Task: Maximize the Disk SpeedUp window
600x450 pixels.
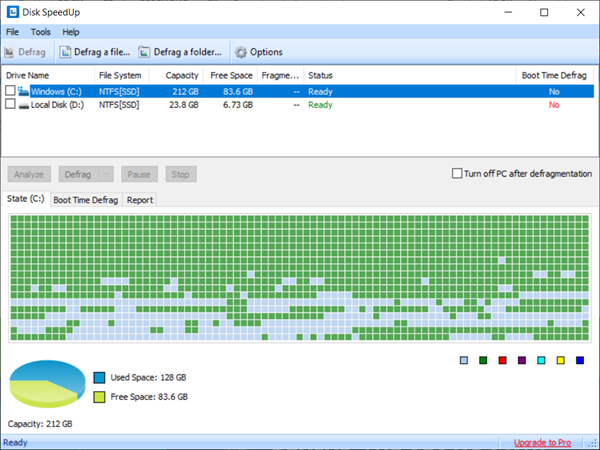Action: click(x=544, y=12)
